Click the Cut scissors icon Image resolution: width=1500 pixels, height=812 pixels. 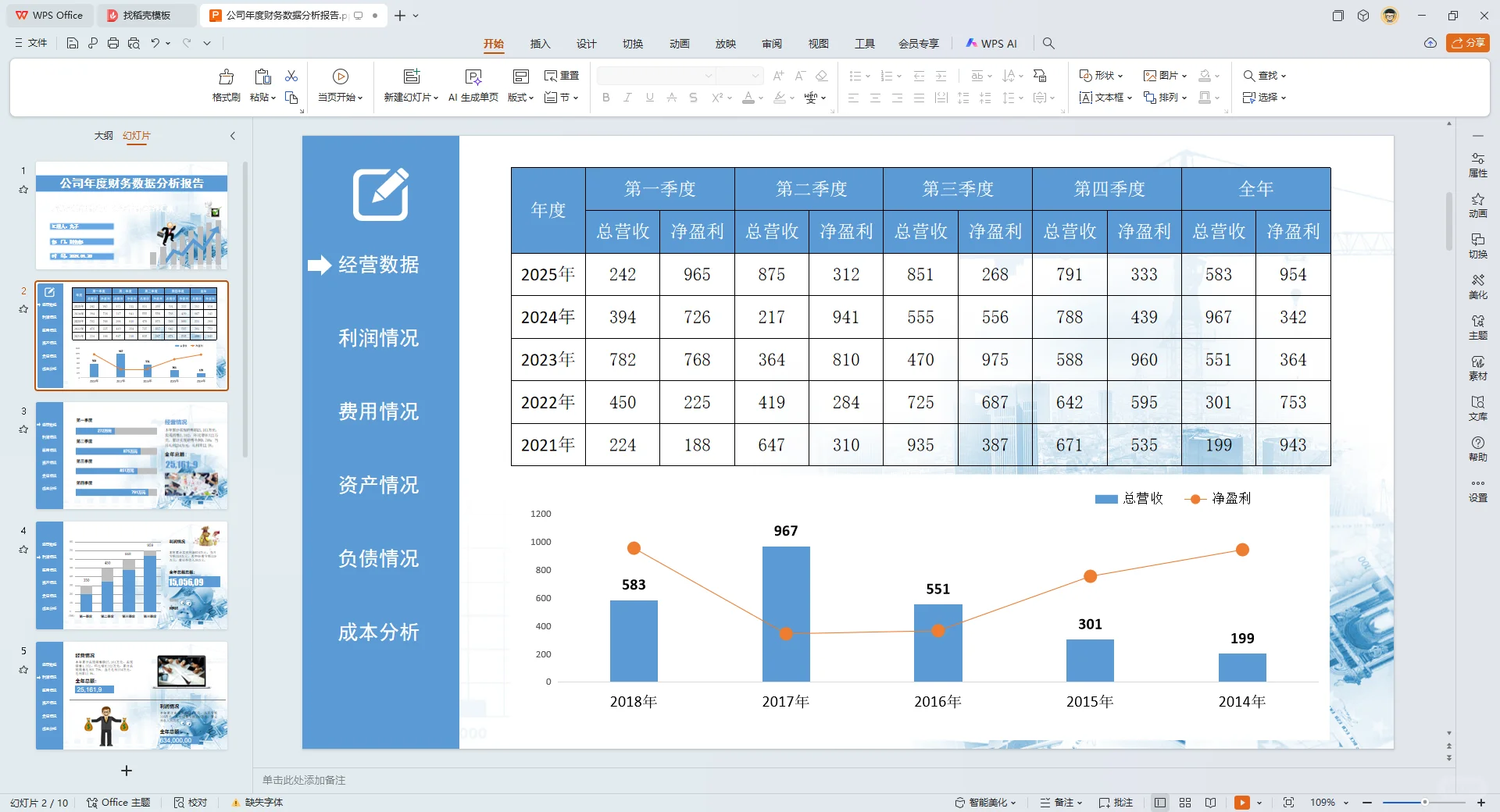291,76
